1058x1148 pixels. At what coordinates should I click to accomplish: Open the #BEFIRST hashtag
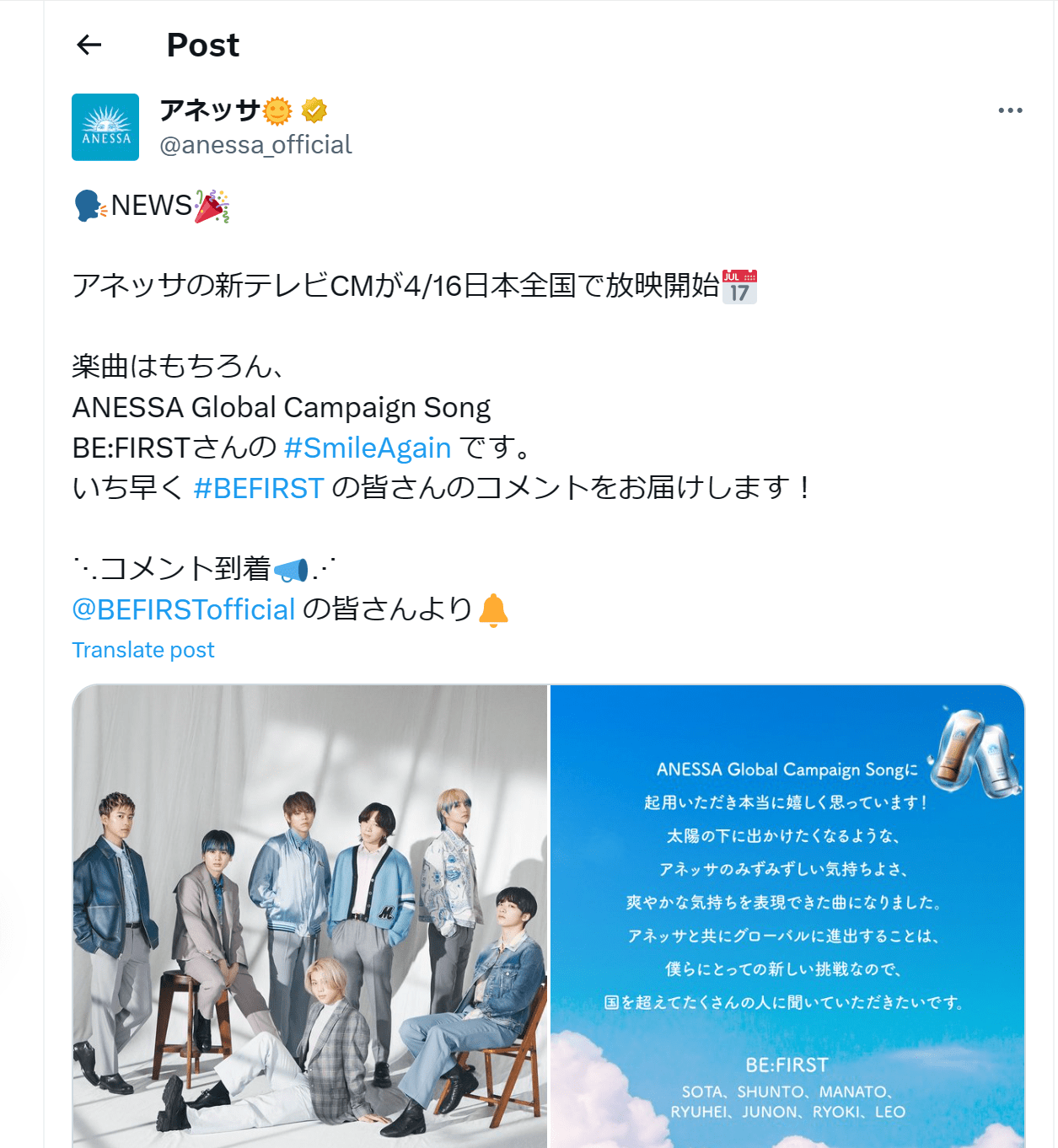259,488
